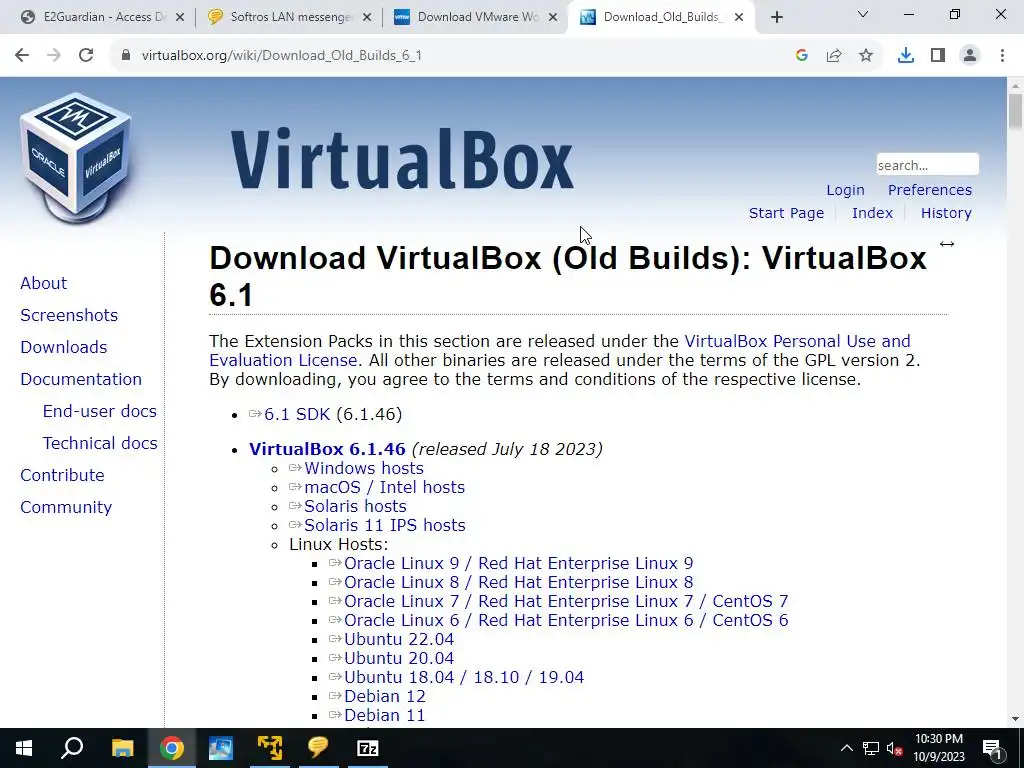Click the Google icon in the address bar
1024x768 pixels.
(x=802, y=56)
